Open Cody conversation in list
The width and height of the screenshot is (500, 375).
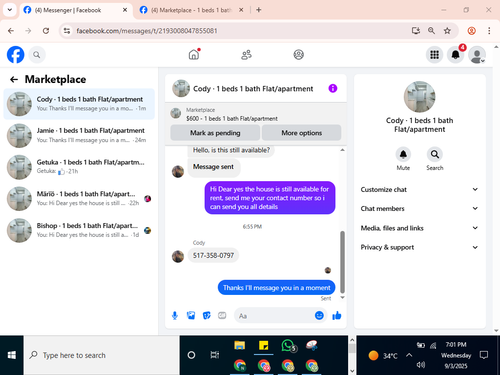[79, 104]
